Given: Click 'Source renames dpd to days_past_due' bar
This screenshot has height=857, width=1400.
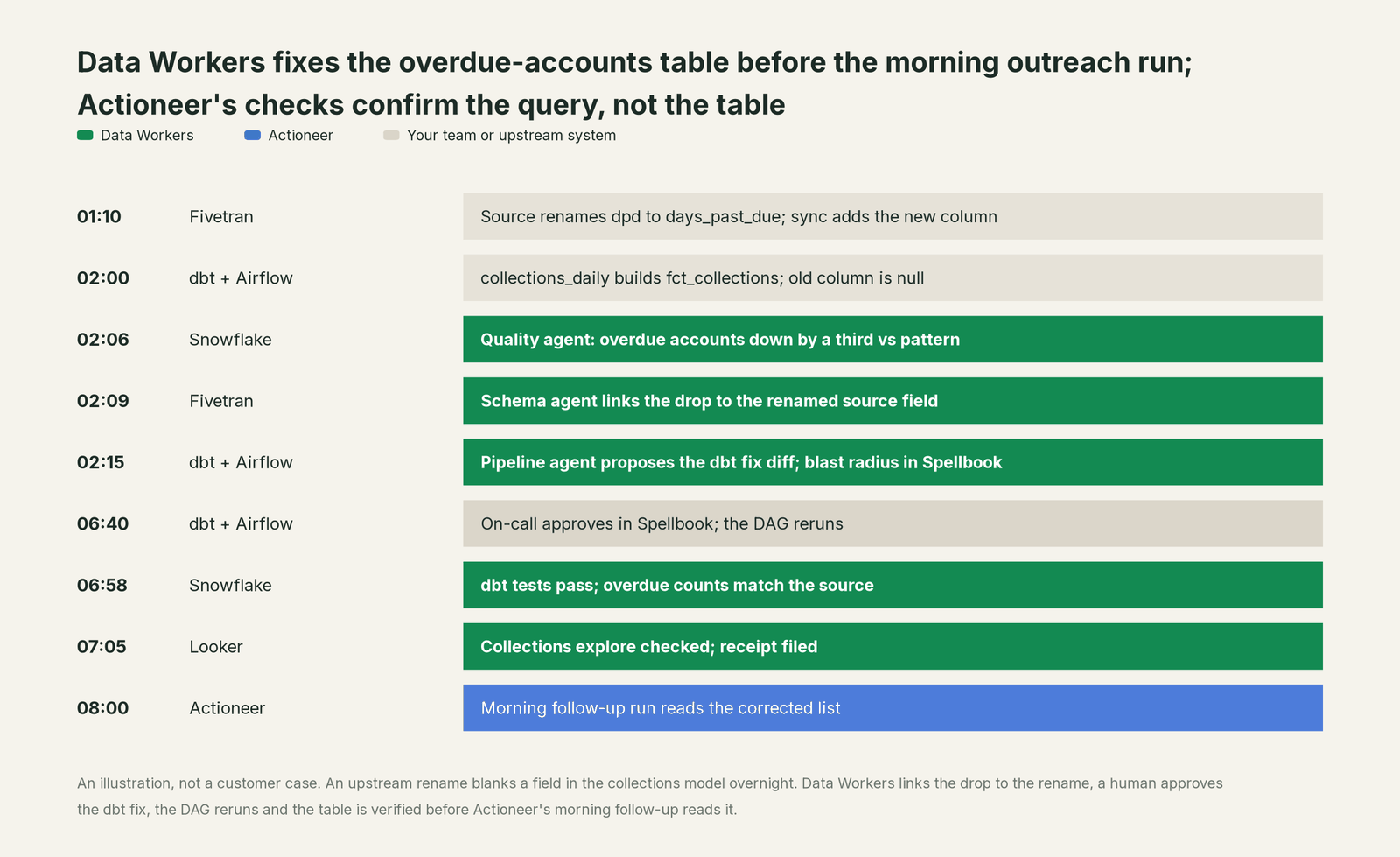Looking at the screenshot, I should tap(892, 216).
